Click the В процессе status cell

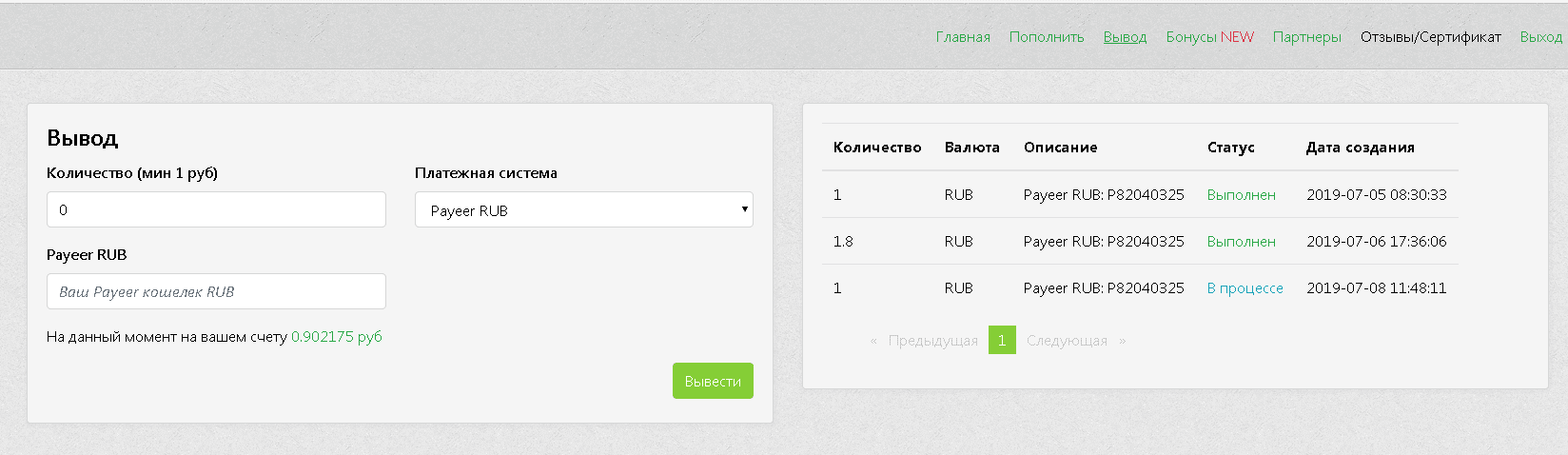(x=1245, y=288)
